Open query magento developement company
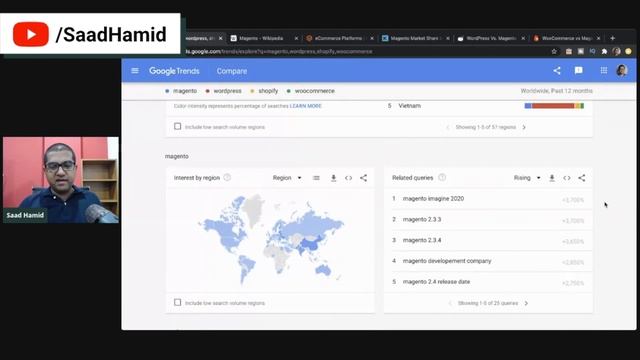 [x=447, y=261]
